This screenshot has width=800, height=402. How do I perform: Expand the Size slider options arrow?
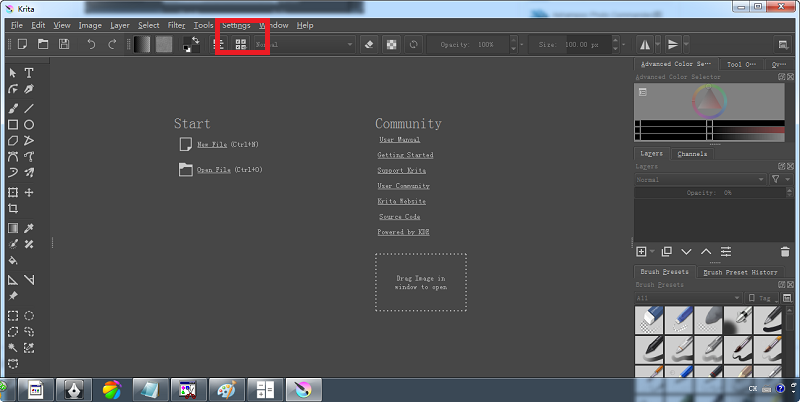623,44
